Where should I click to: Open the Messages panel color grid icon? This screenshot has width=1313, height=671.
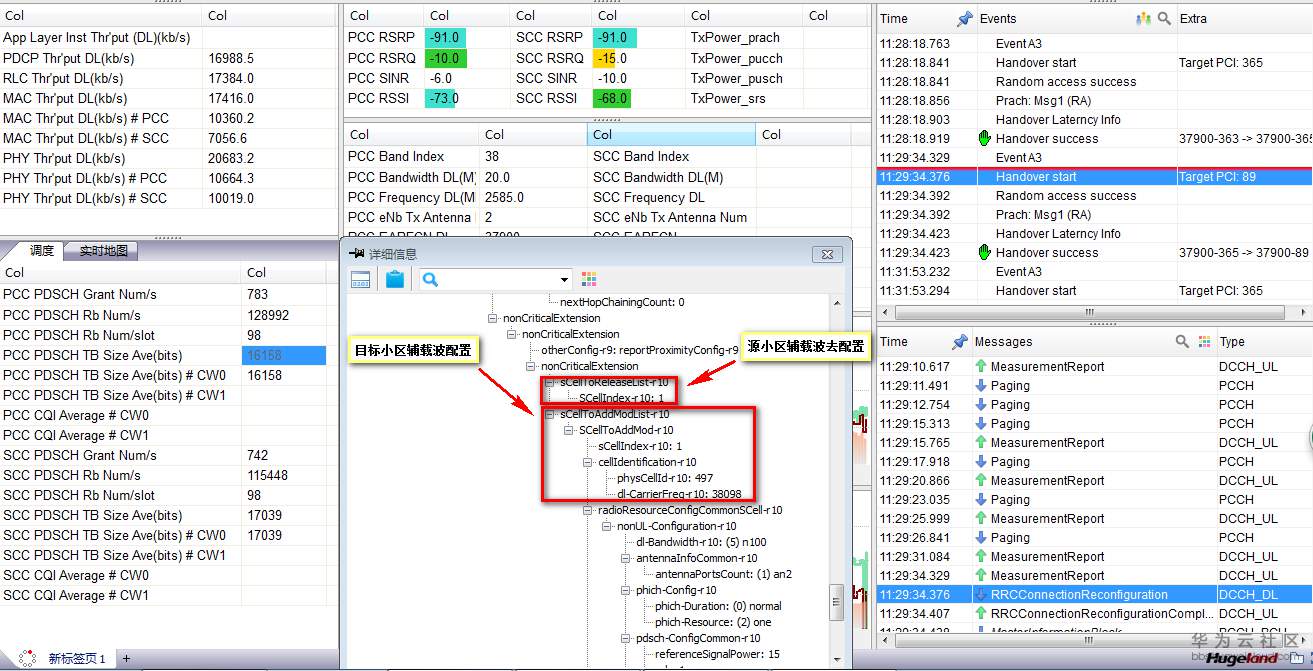click(x=1205, y=341)
